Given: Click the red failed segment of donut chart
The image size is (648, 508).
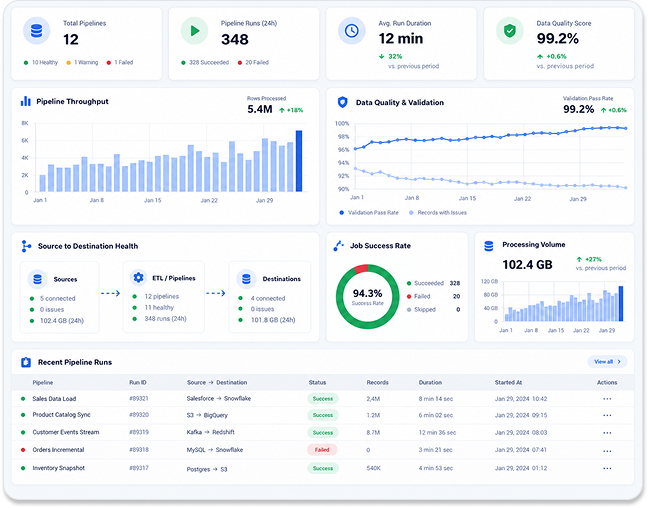Looking at the screenshot, I should [361, 269].
